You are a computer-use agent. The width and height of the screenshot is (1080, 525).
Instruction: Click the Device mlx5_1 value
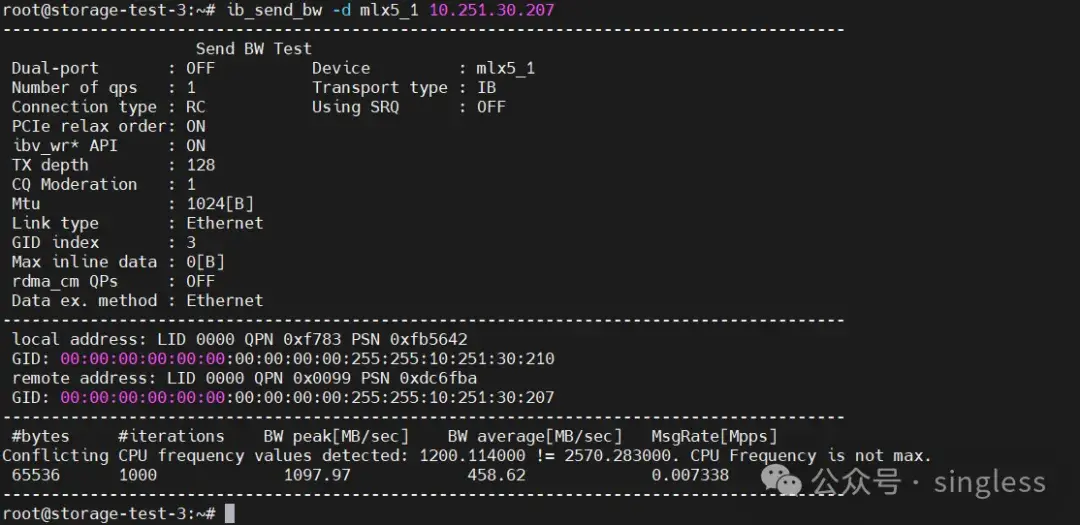(x=506, y=68)
